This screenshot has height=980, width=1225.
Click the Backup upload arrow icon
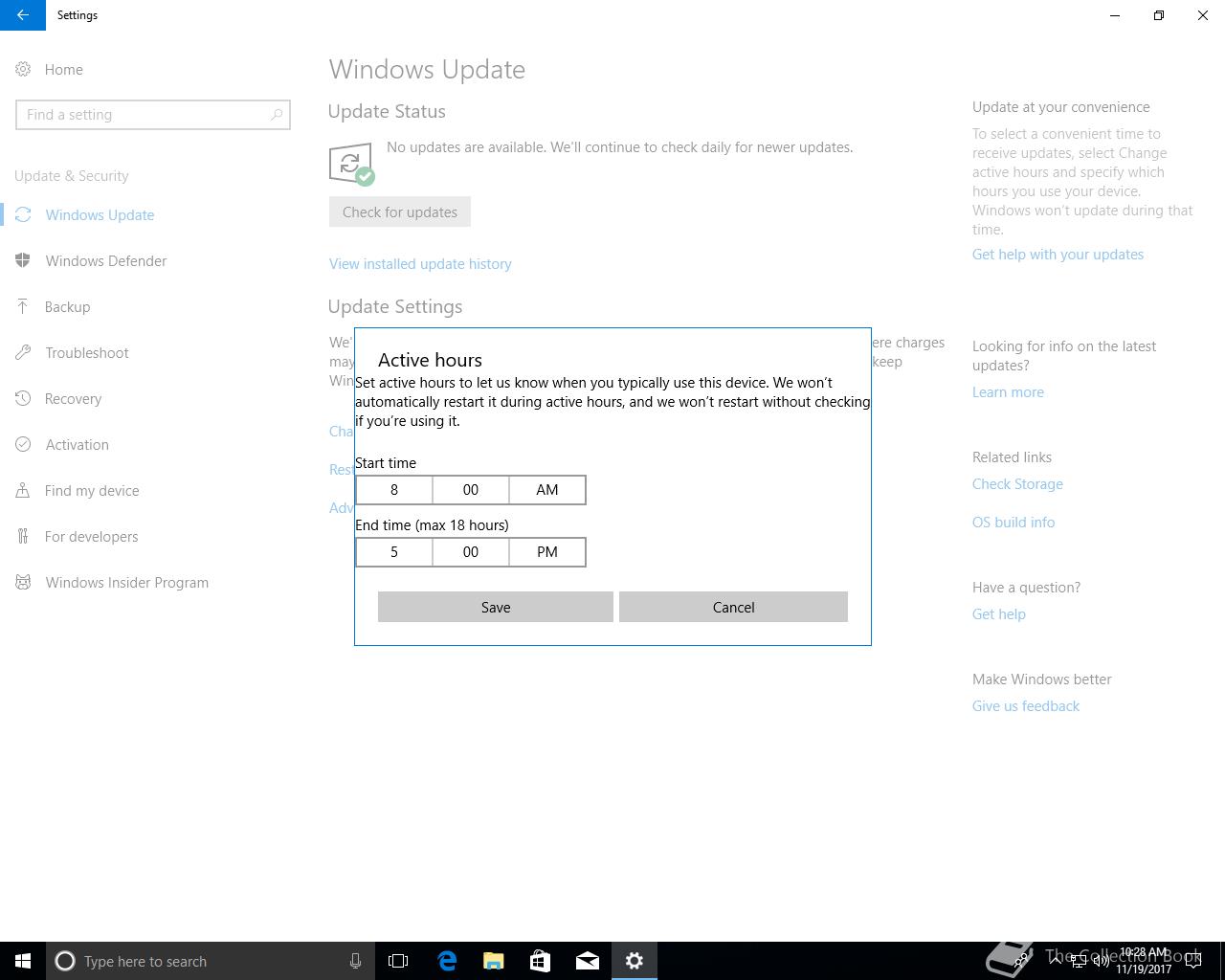coord(23,306)
